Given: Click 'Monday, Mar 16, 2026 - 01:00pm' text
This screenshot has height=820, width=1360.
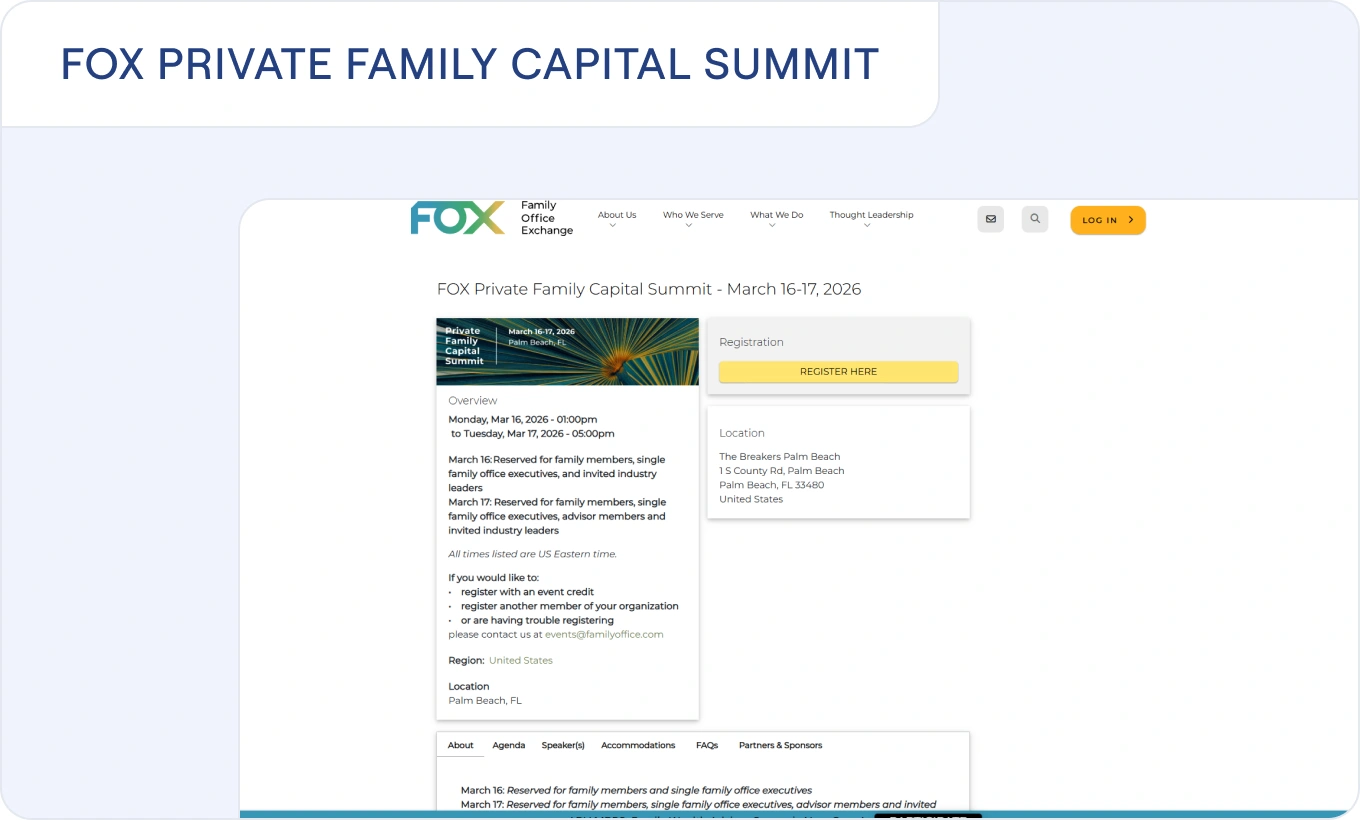Looking at the screenshot, I should point(523,420).
